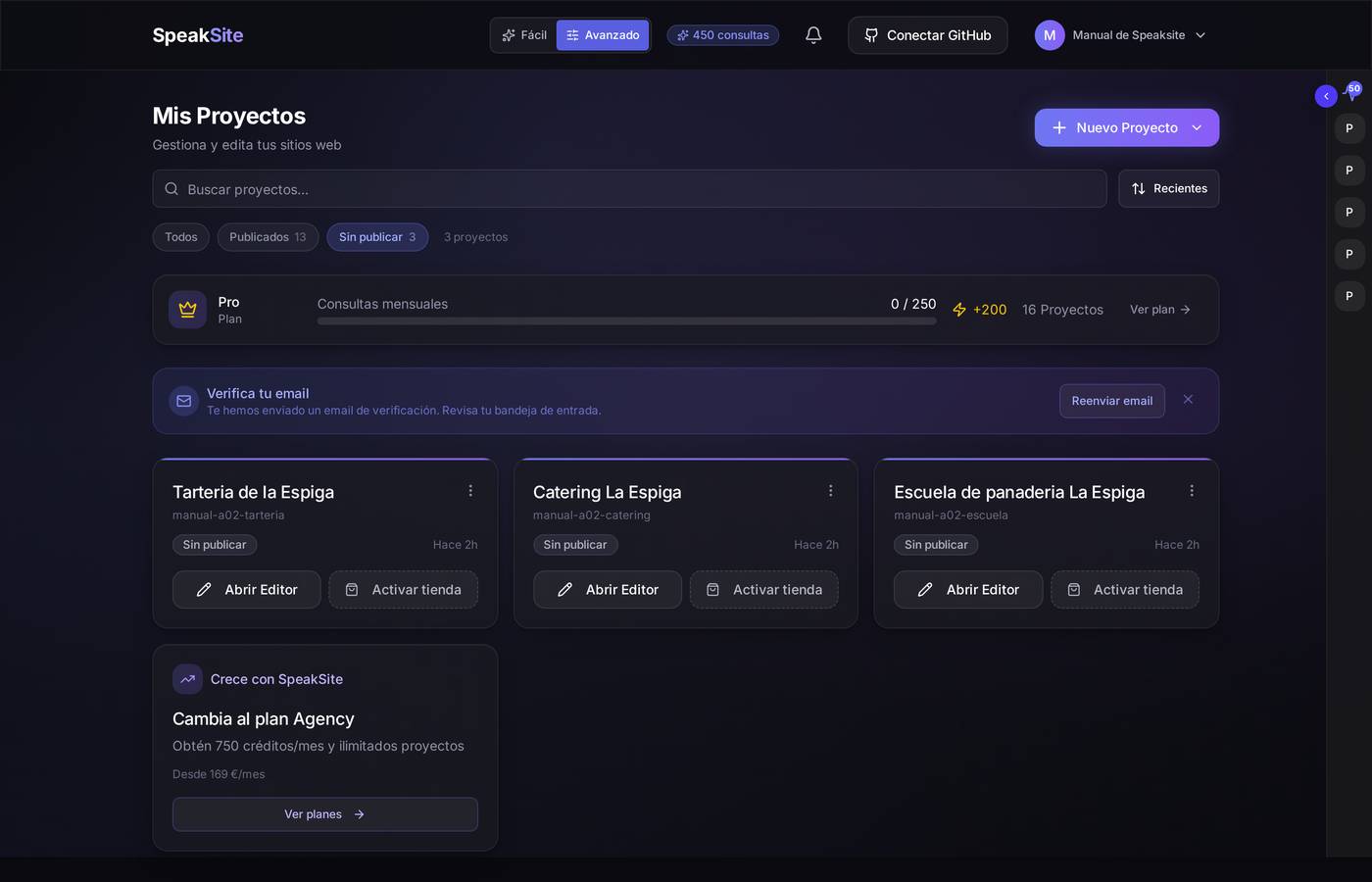The height and width of the screenshot is (882, 1372).
Task: Click the Escuela de panaderia La Espiga title
Action: coord(1019,492)
